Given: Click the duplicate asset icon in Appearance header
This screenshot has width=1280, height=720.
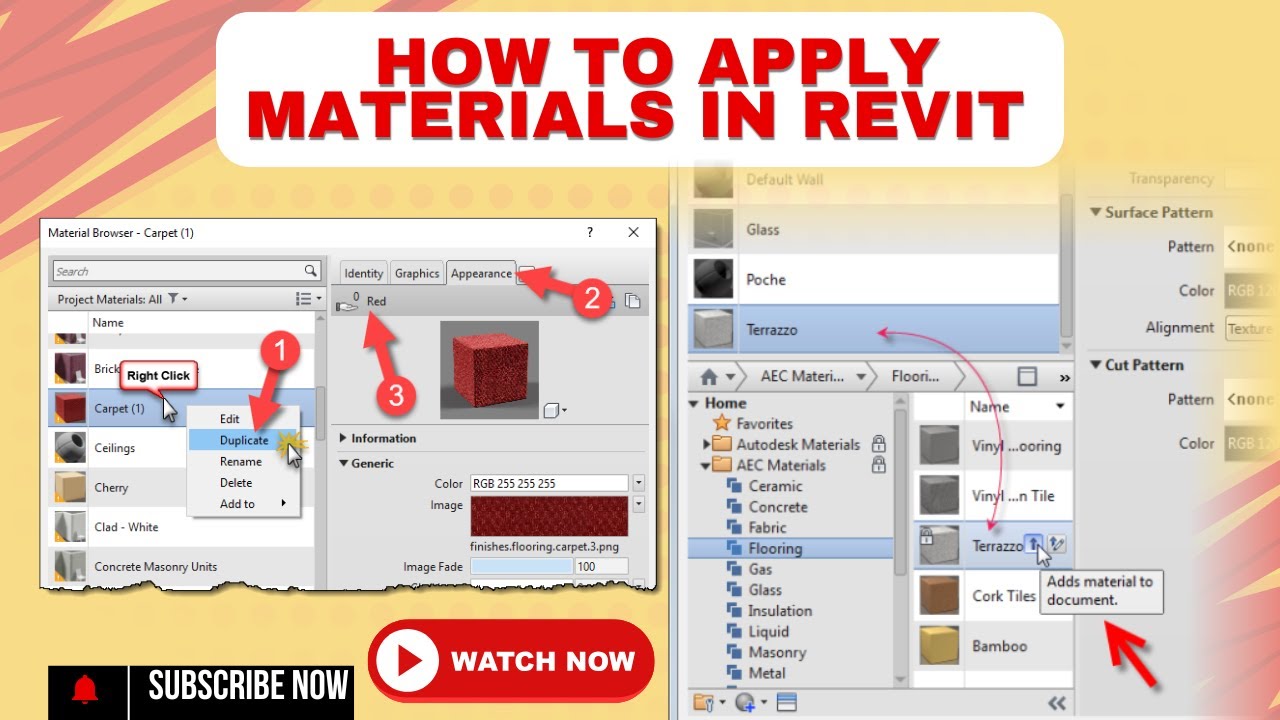Looking at the screenshot, I should (x=633, y=301).
